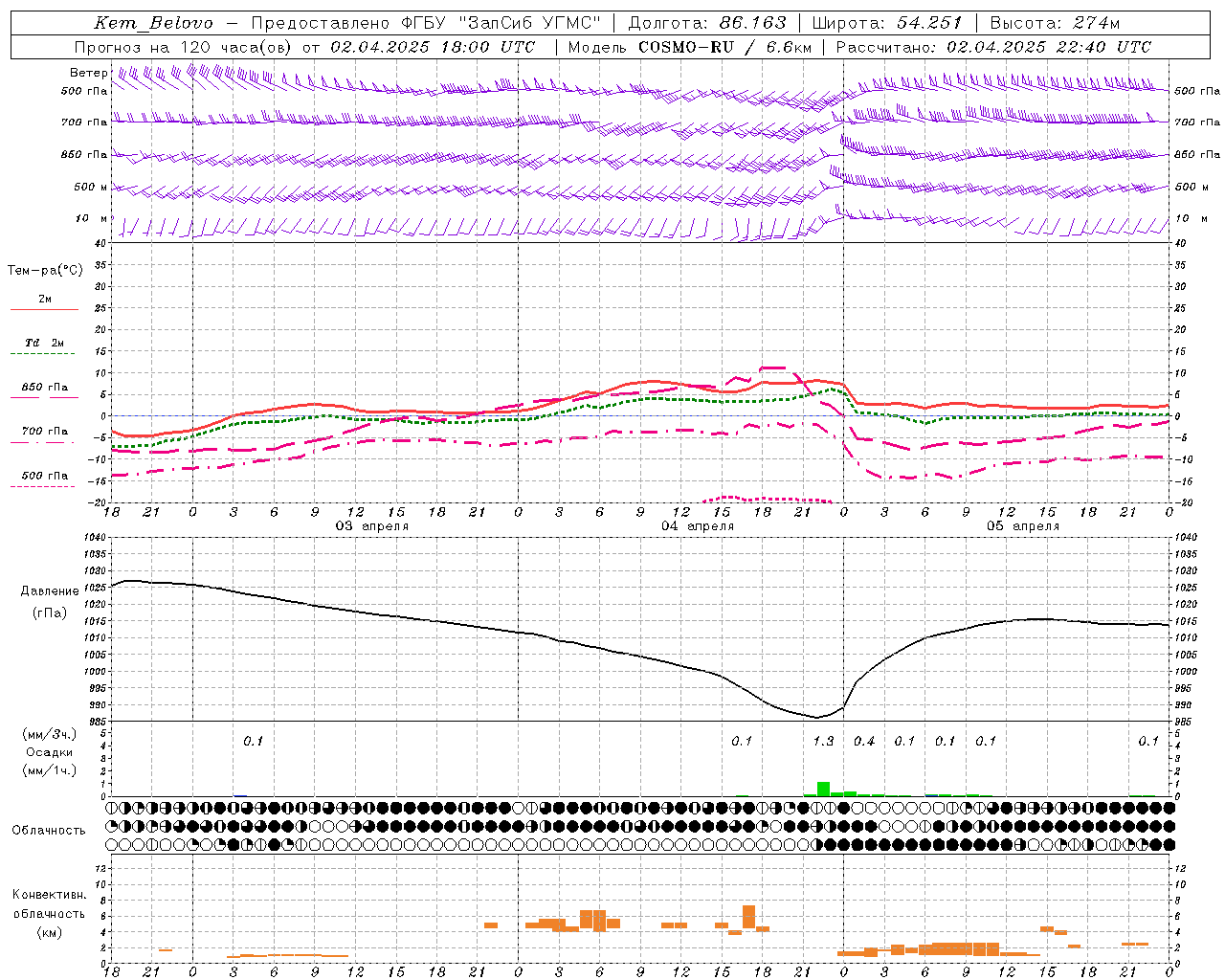This screenshot has width=1225, height=980.
Task: Click the 1.3 precipitation amount value
Action: click(823, 741)
